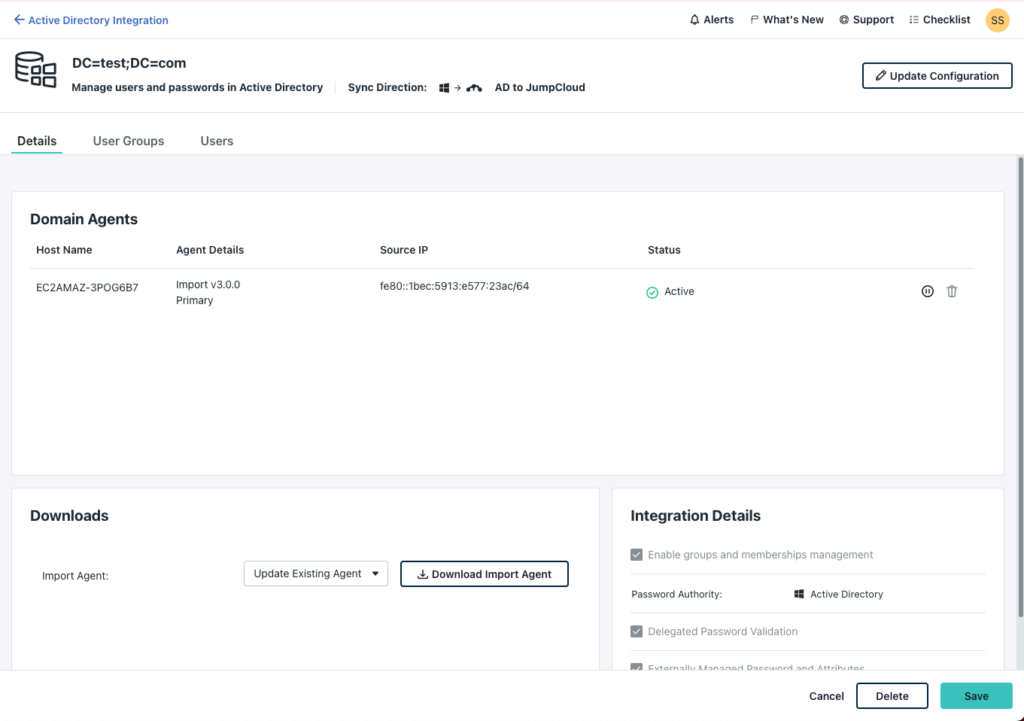Click the Update Configuration button
Screen dimensions: 1024x721
click(x=937, y=76)
